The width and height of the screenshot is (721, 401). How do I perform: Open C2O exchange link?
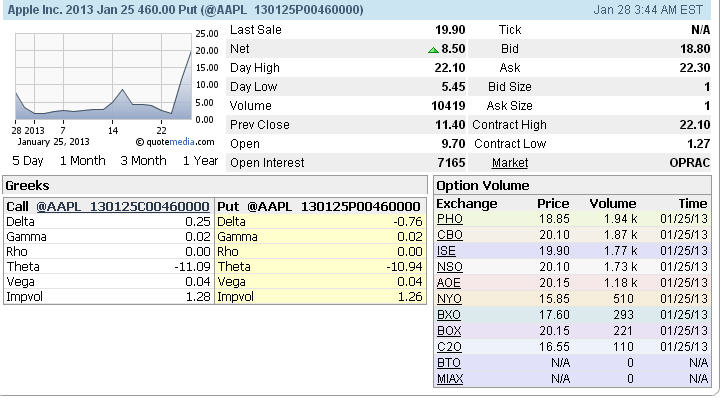[449, 347]
